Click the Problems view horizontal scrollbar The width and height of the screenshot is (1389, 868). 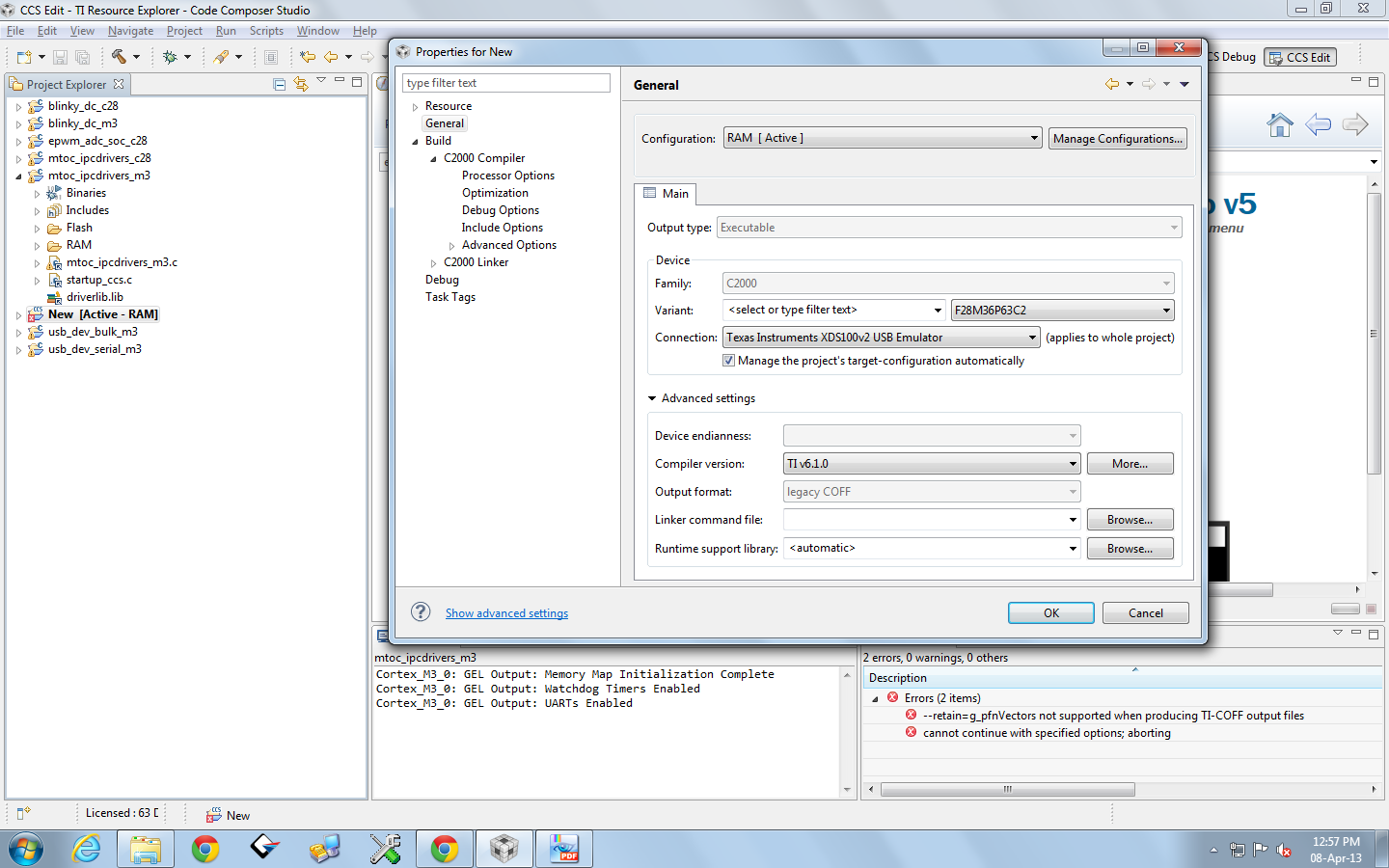(1008, 789)
